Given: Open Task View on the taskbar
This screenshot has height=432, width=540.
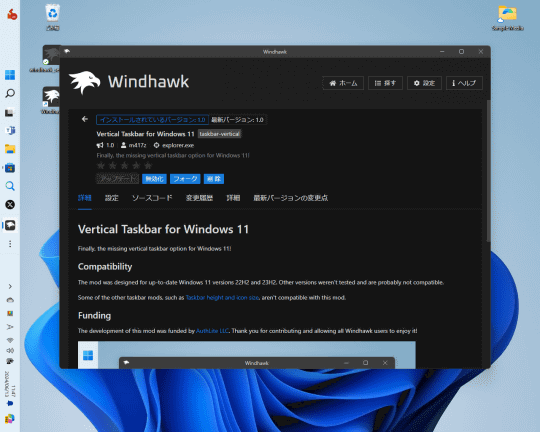Looking at the screenshot, I should pyautogui.click(x=10, y=112).
